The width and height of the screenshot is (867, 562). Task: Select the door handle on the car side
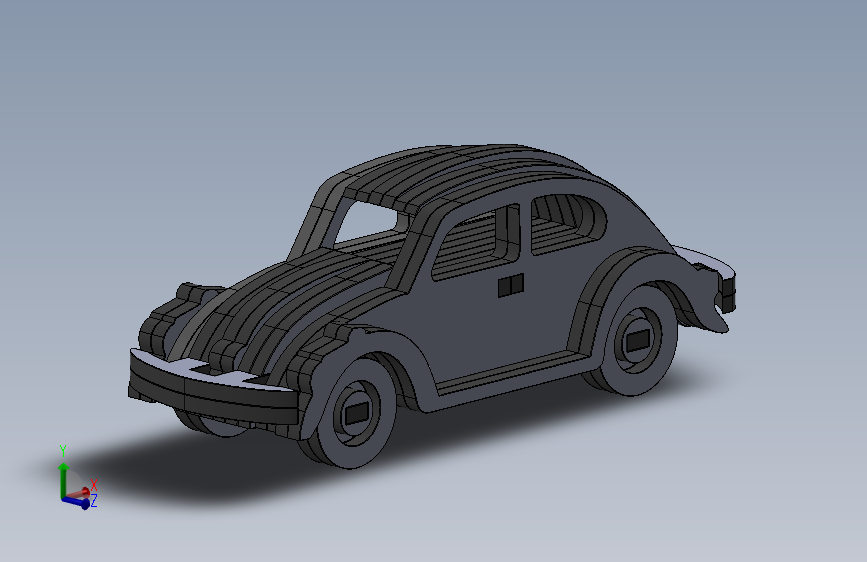(511, 285)
